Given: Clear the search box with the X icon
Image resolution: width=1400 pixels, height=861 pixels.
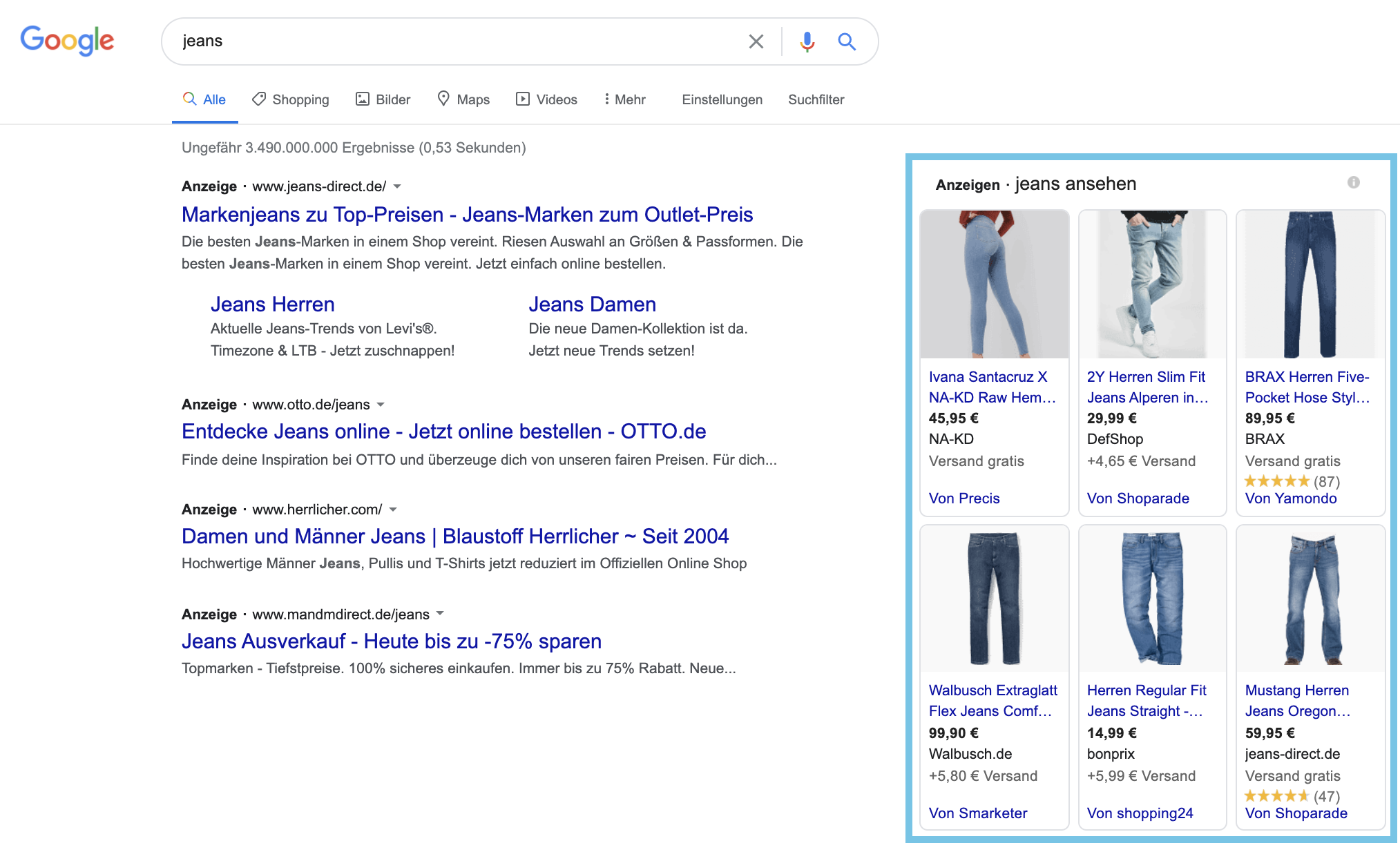Looking at the screenshot, I should tap(756, 41).
